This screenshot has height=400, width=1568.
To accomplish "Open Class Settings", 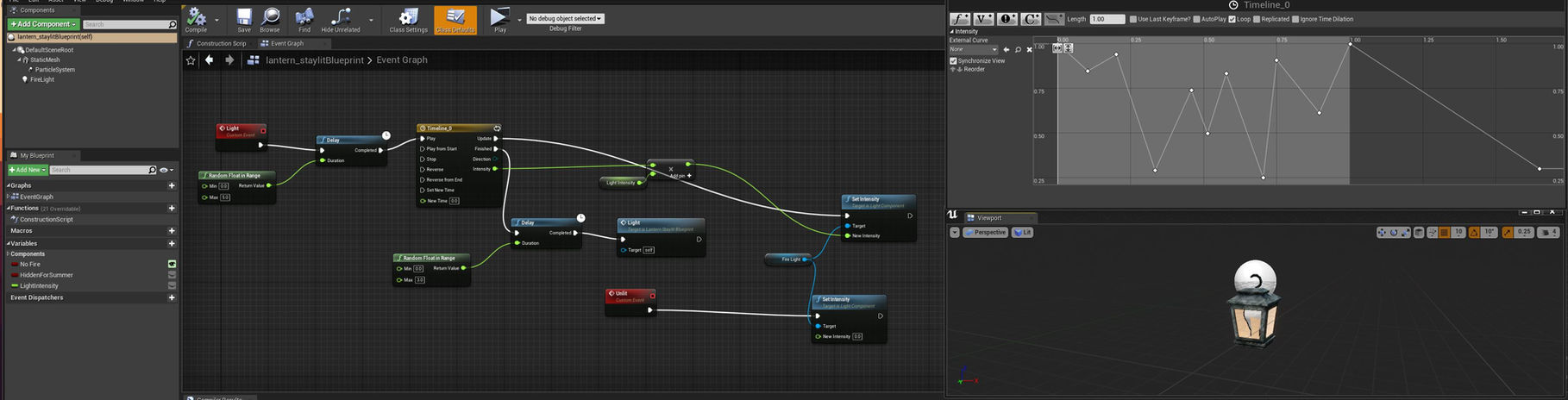I will pos(408,19).
